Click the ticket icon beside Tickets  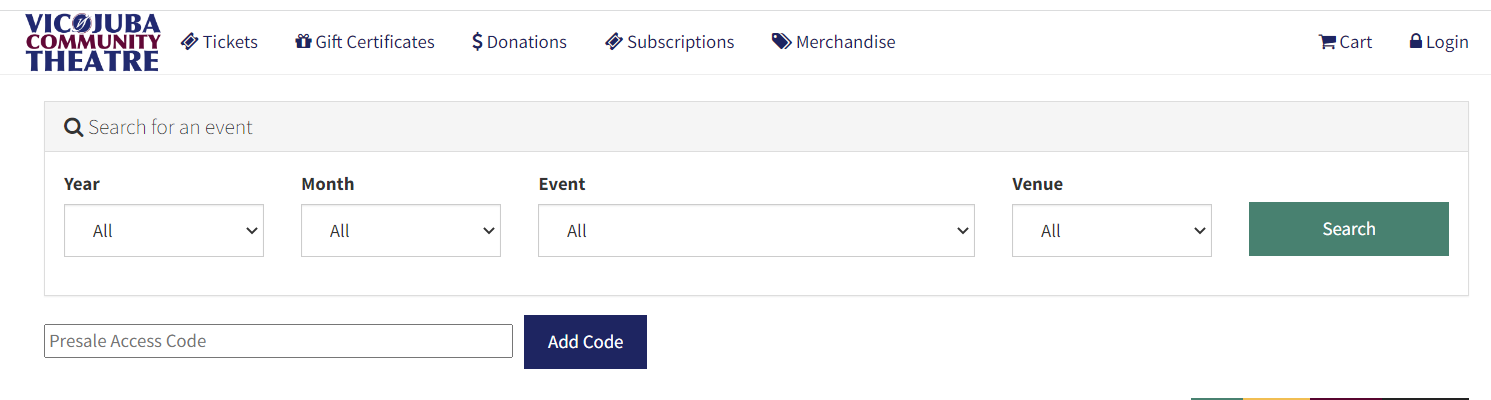(x=189, y=41)
